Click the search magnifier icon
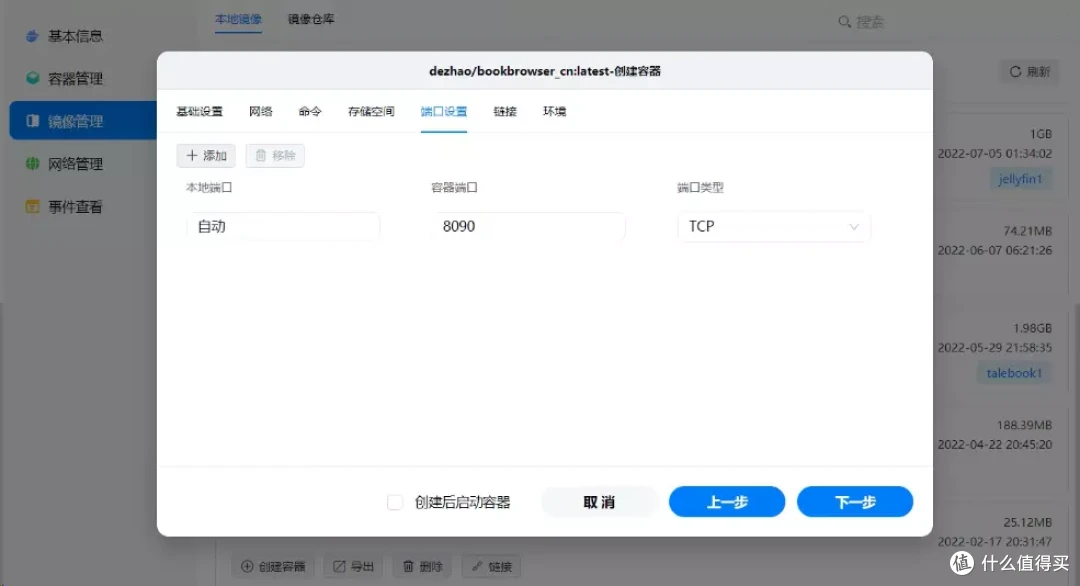The height and width of the screenshot is (586, 1080). click(x=844, y=22)
